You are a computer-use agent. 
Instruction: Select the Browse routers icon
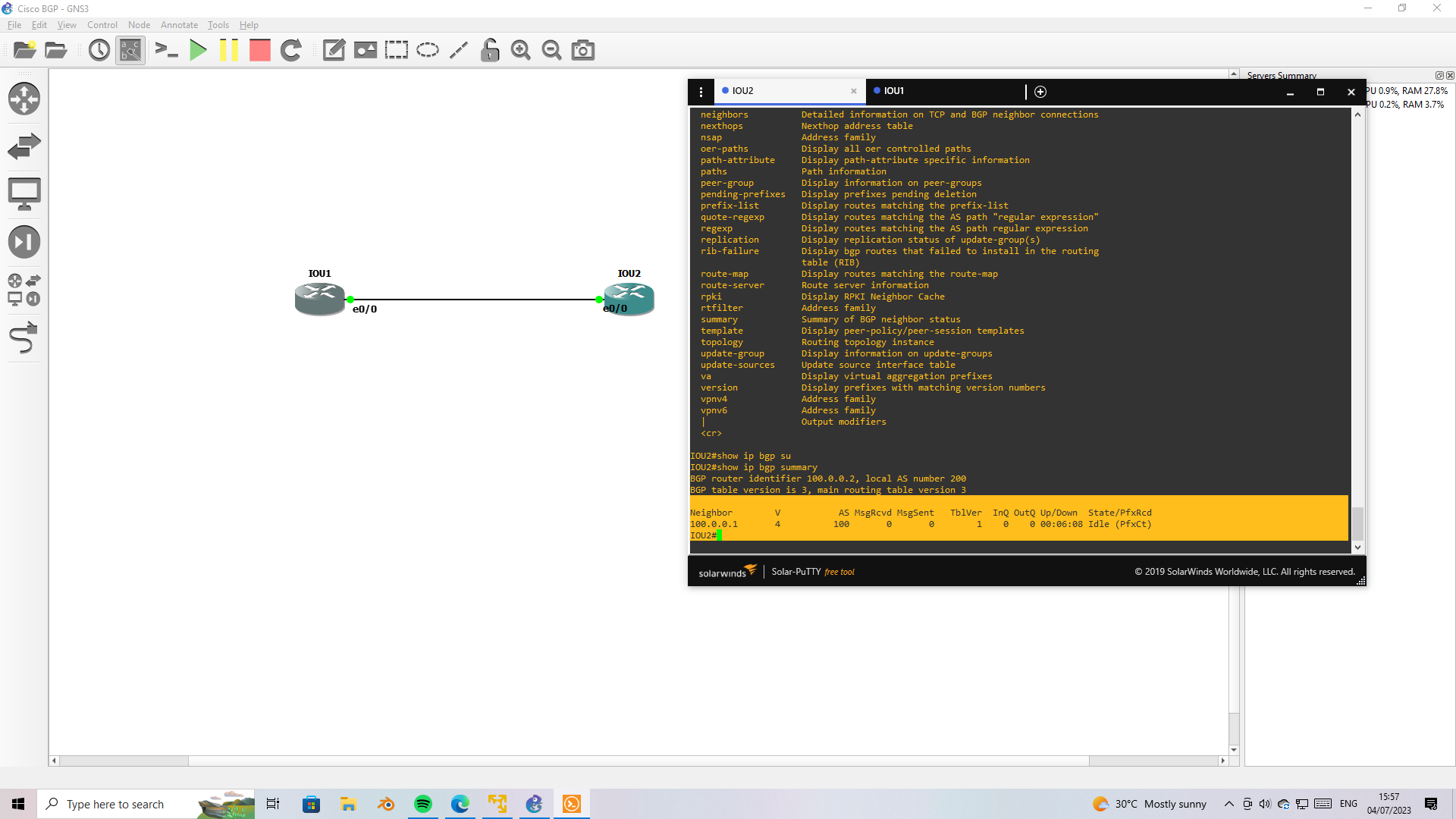[24, 99]
